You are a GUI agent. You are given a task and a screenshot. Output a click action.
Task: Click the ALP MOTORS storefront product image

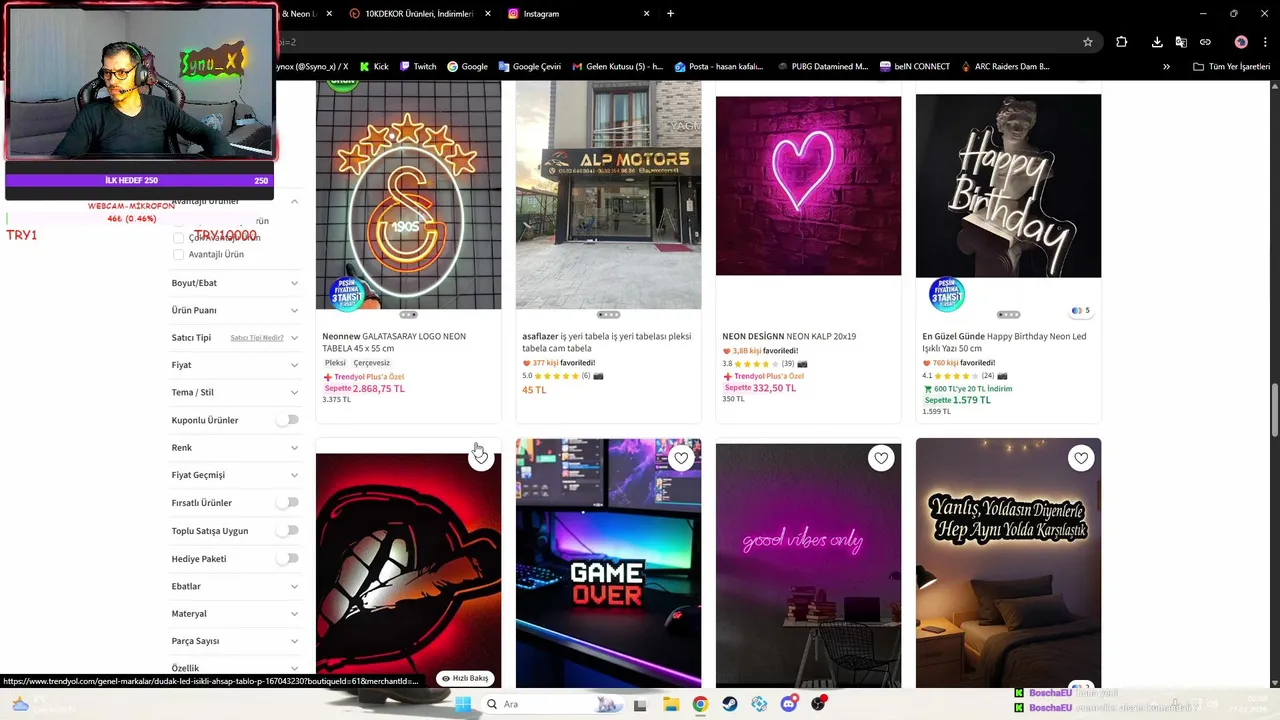(x=608, y=196)
